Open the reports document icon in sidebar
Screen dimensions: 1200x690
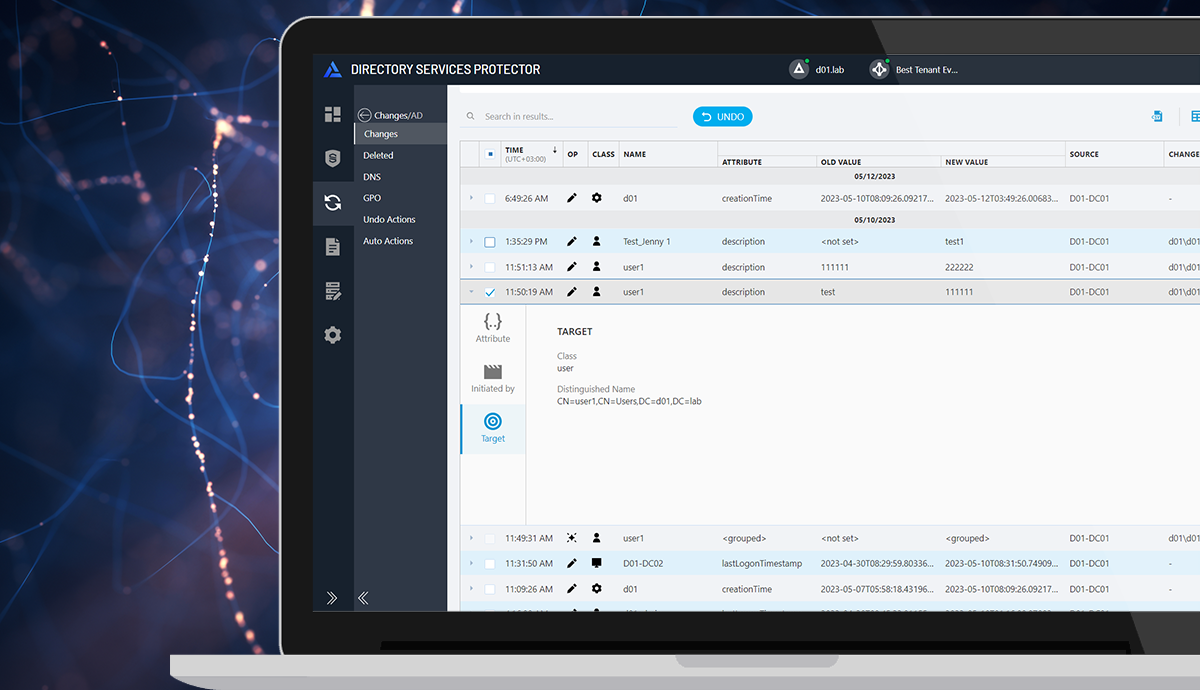tap(333, 247)
